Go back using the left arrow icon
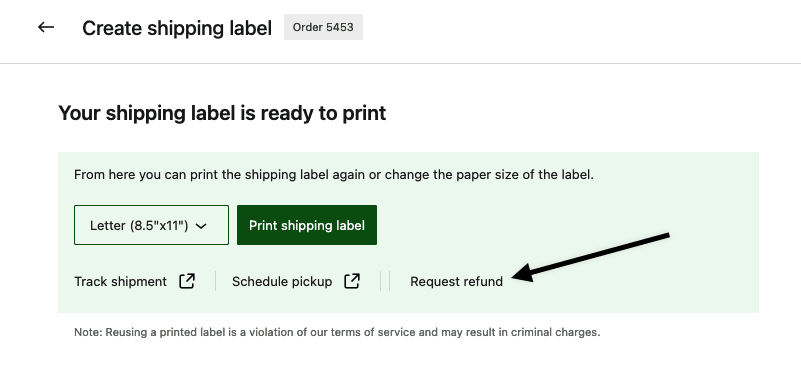Image resolution: width=801 pixels, height=383 pixels. [46, 27]
